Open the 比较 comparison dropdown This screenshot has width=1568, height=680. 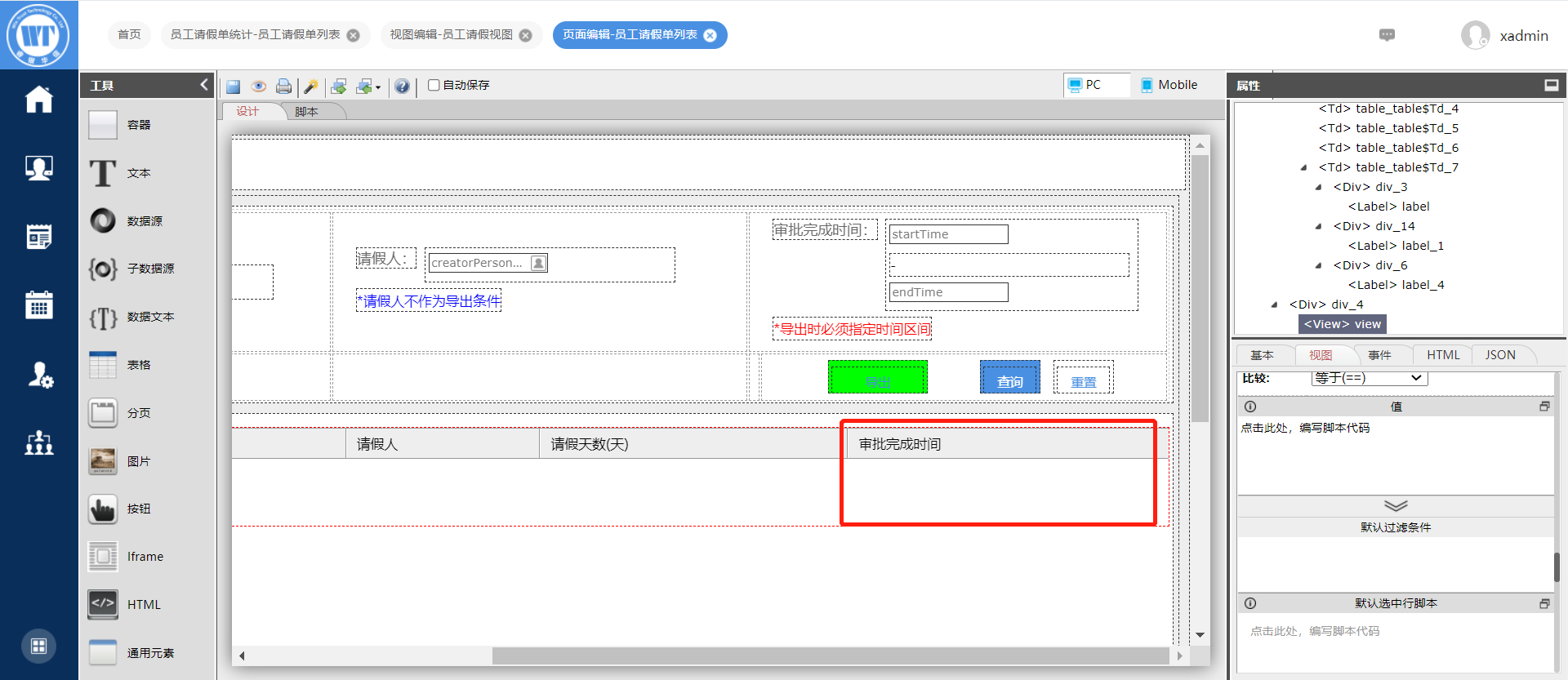tap(1369, 378)
